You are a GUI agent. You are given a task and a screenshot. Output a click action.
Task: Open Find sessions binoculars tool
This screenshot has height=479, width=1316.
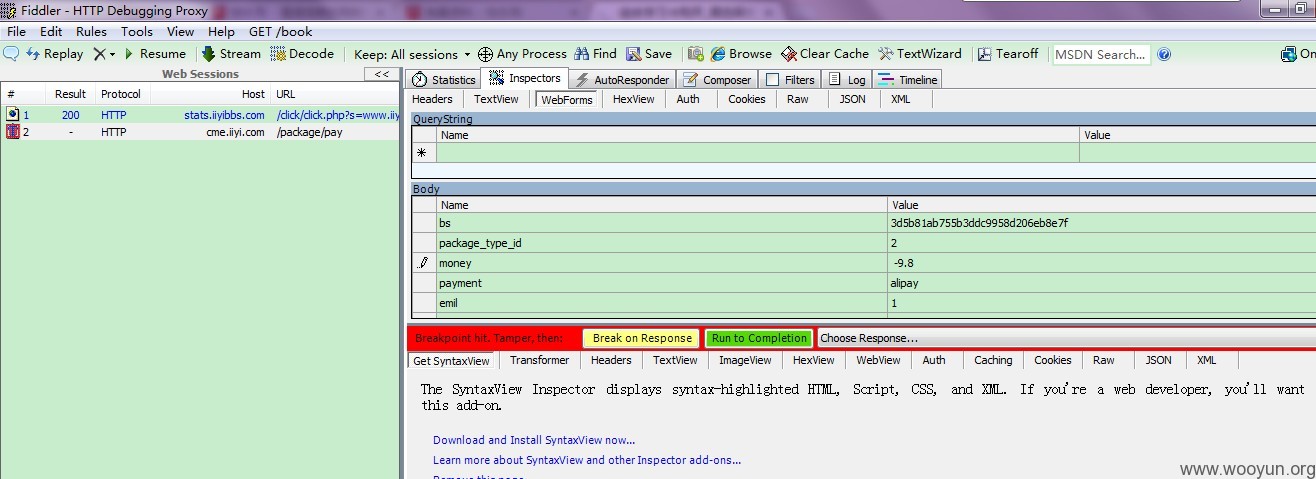pyautogui.click(x=595, y=54)
